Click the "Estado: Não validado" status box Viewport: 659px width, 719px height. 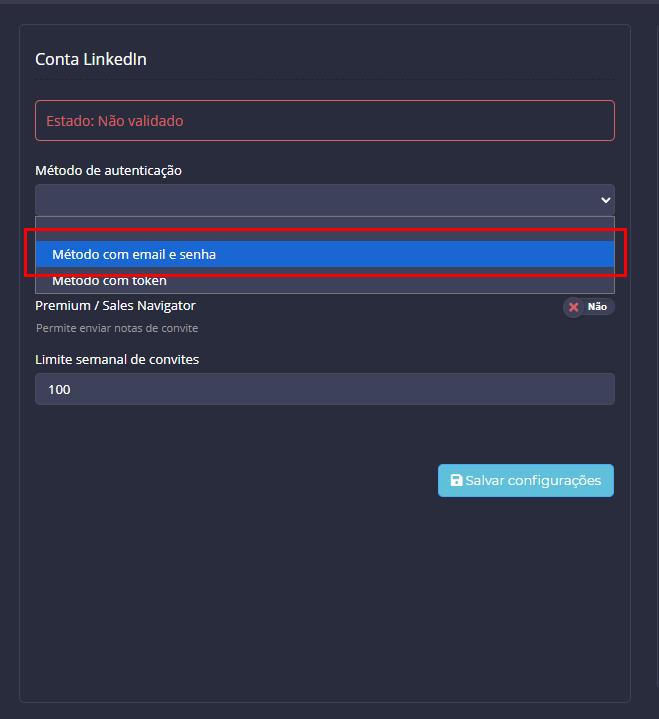click(324, 121)
